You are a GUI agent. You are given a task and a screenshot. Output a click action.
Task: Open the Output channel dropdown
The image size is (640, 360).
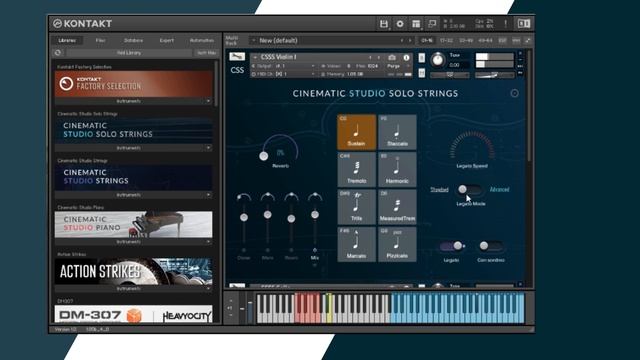[313, 66]
